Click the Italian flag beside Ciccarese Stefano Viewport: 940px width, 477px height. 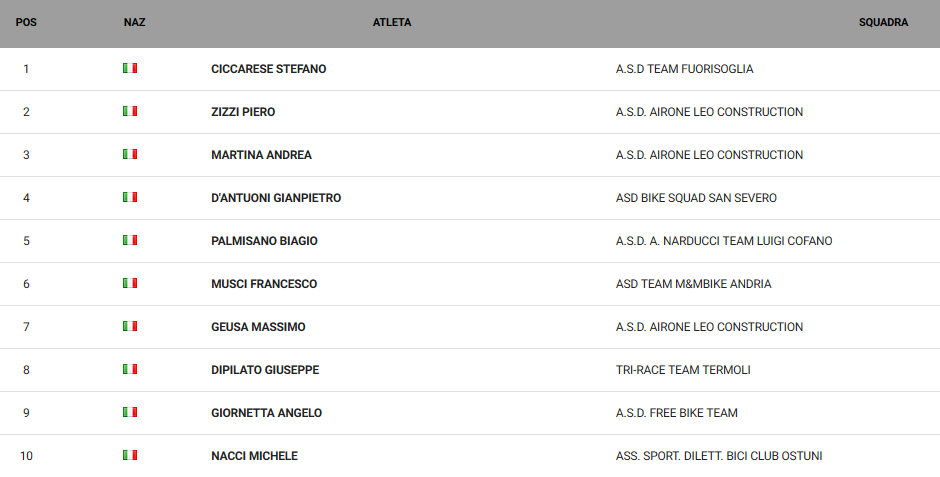click(x=130, y=68)
